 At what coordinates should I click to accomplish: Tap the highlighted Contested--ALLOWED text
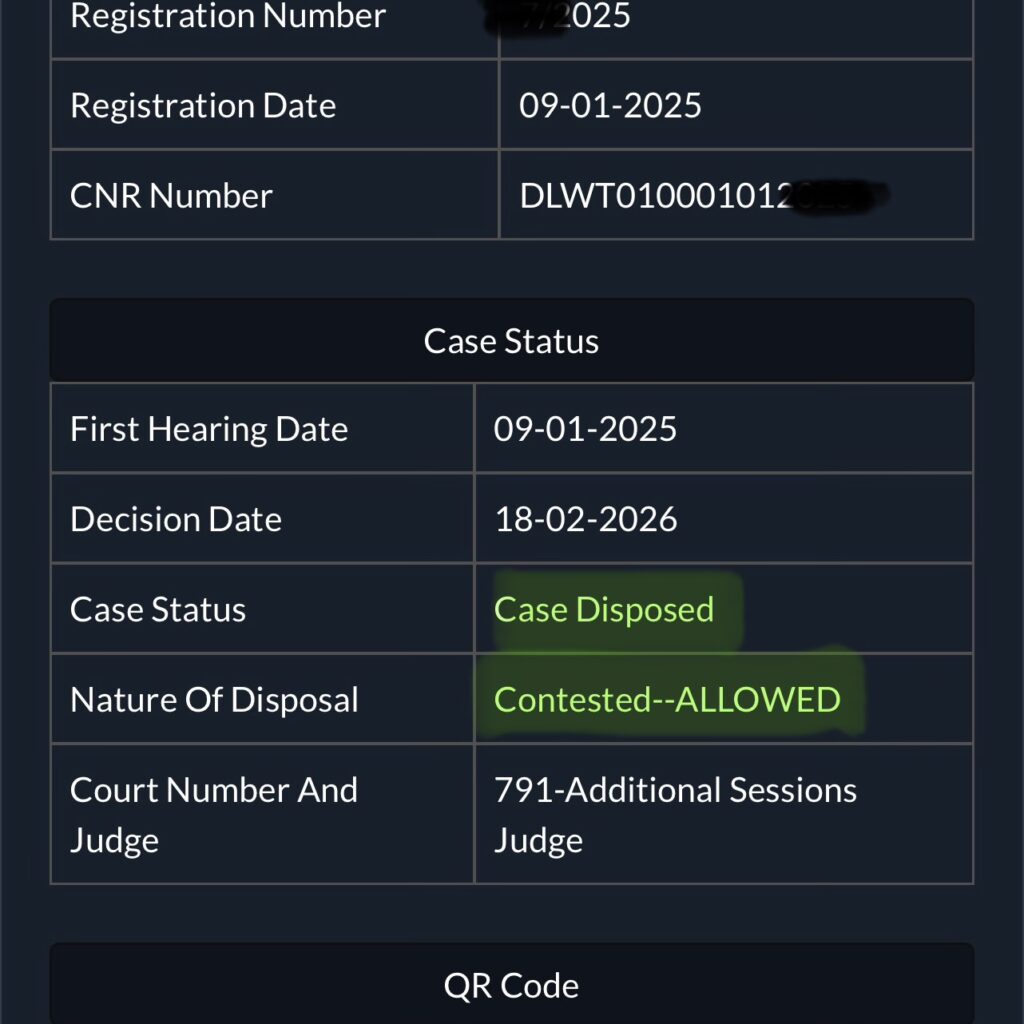tap(667, 700)
